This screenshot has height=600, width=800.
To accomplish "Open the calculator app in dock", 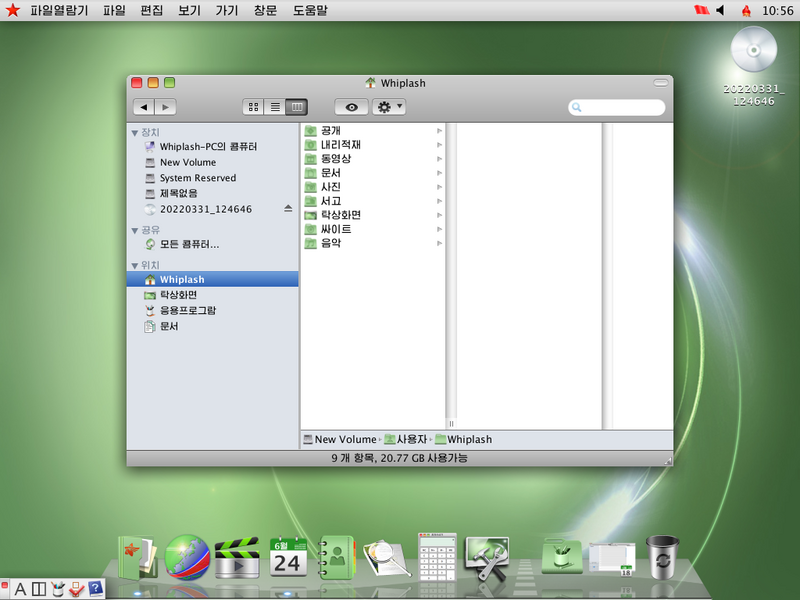I will [x=437, y=556].
